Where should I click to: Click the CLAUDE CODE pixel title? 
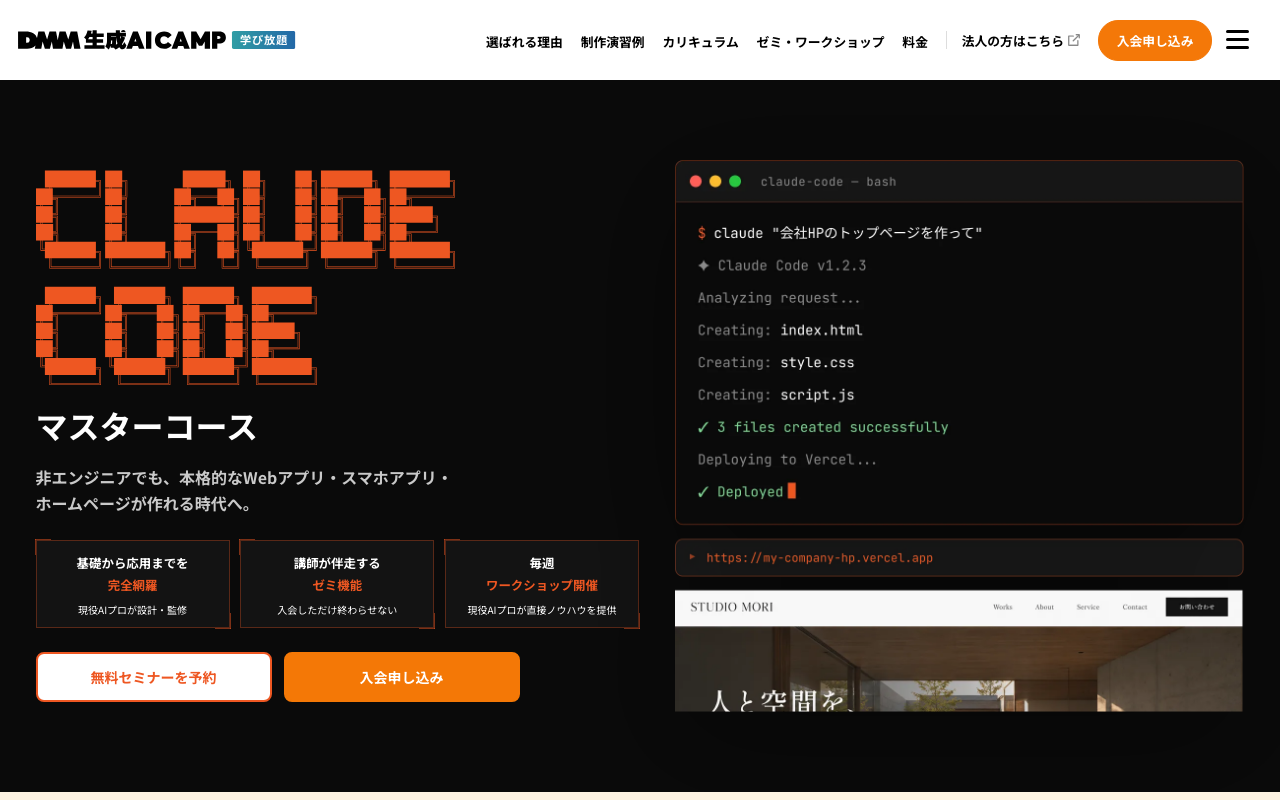(x=245, y=277)
